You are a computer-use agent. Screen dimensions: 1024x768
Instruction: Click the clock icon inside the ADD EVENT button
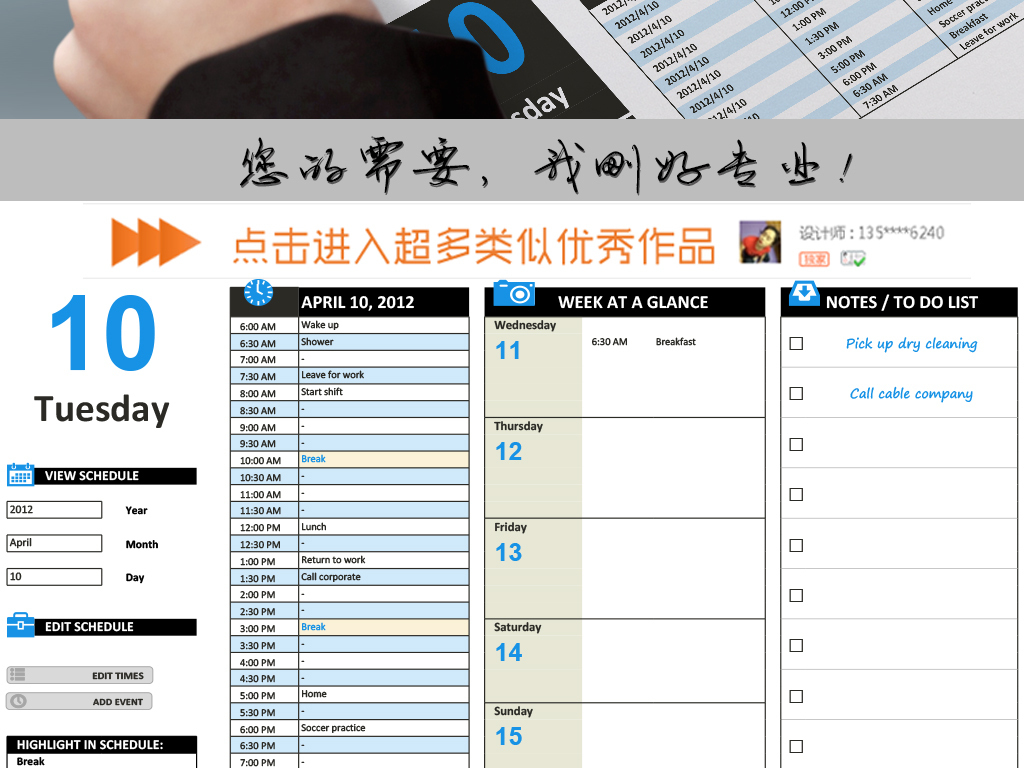coord(17,701)
